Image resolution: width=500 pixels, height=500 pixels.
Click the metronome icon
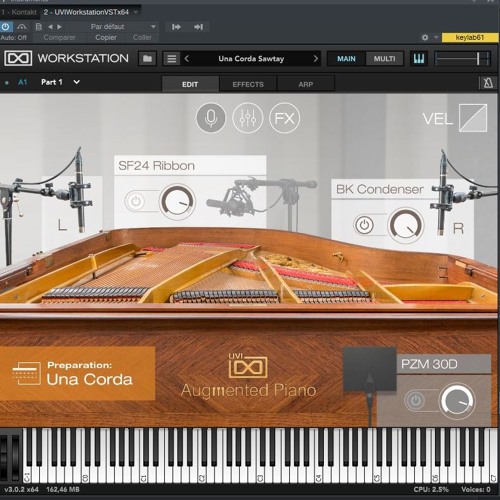click(488, 83)
